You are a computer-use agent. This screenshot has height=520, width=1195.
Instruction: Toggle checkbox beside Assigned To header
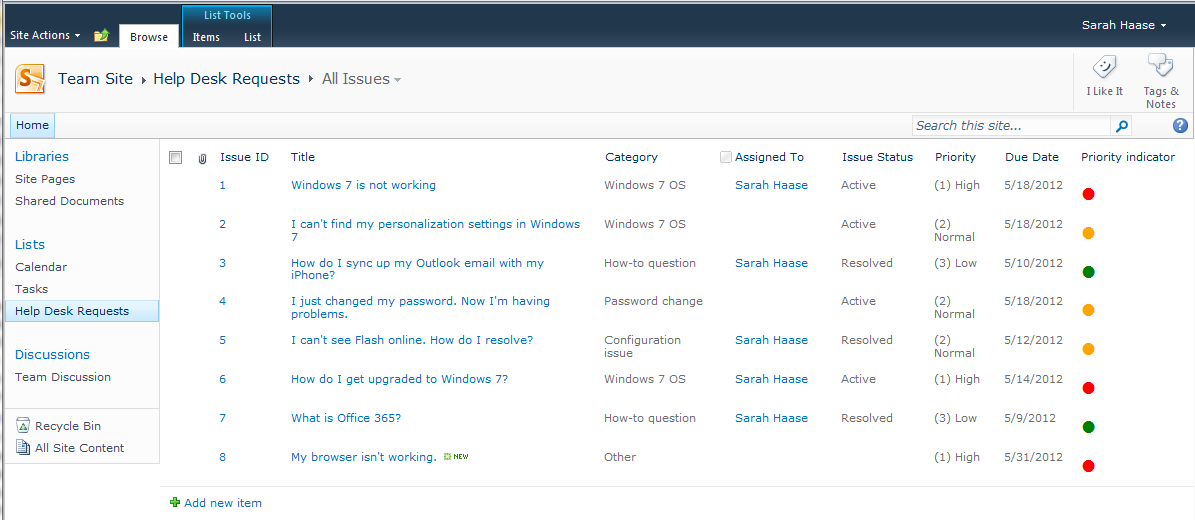pos(726,157)
